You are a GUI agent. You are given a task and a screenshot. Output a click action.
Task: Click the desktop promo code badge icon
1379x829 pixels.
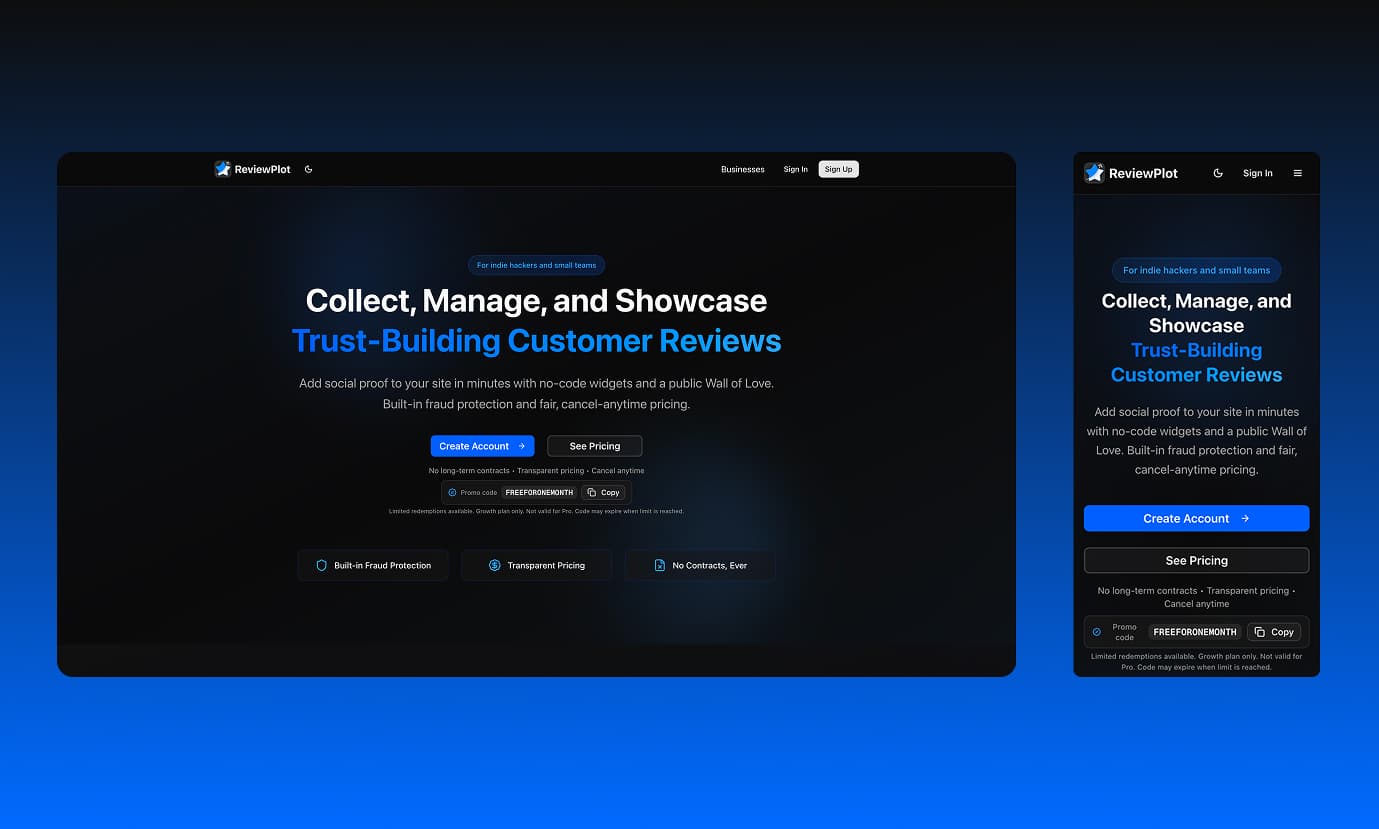click(452, 492)
